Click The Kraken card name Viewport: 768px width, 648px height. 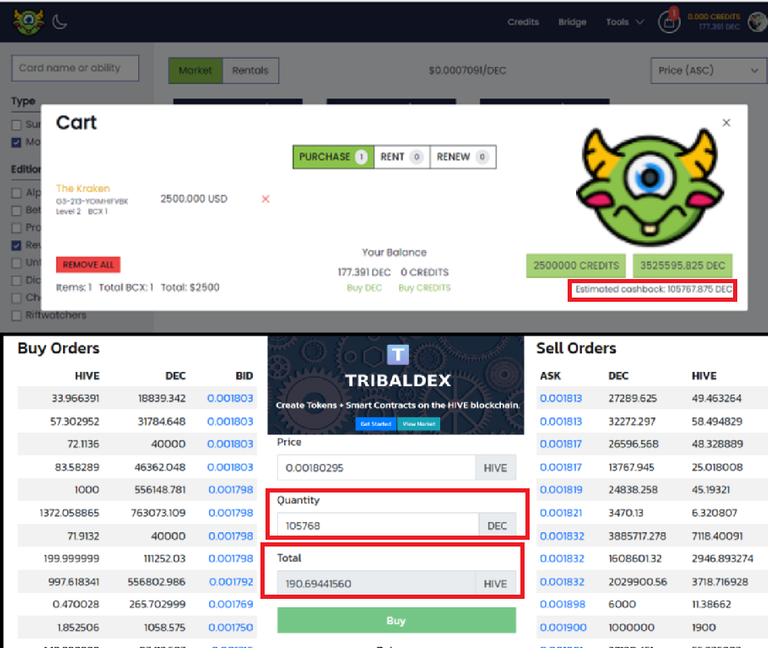point(83,189)
